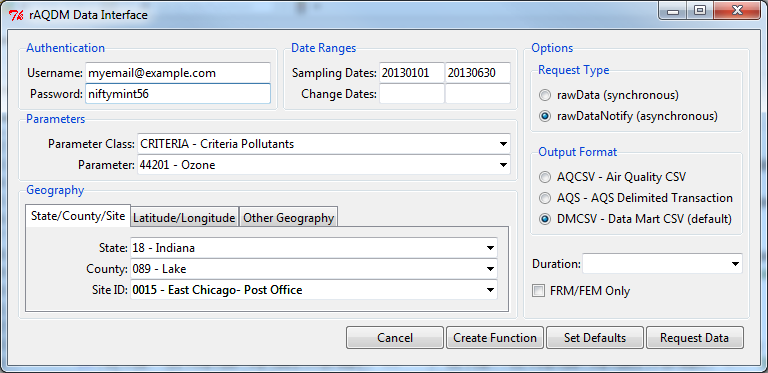Click the second Change Dates field
Screen dimensions: 768x373
point(478,93)
